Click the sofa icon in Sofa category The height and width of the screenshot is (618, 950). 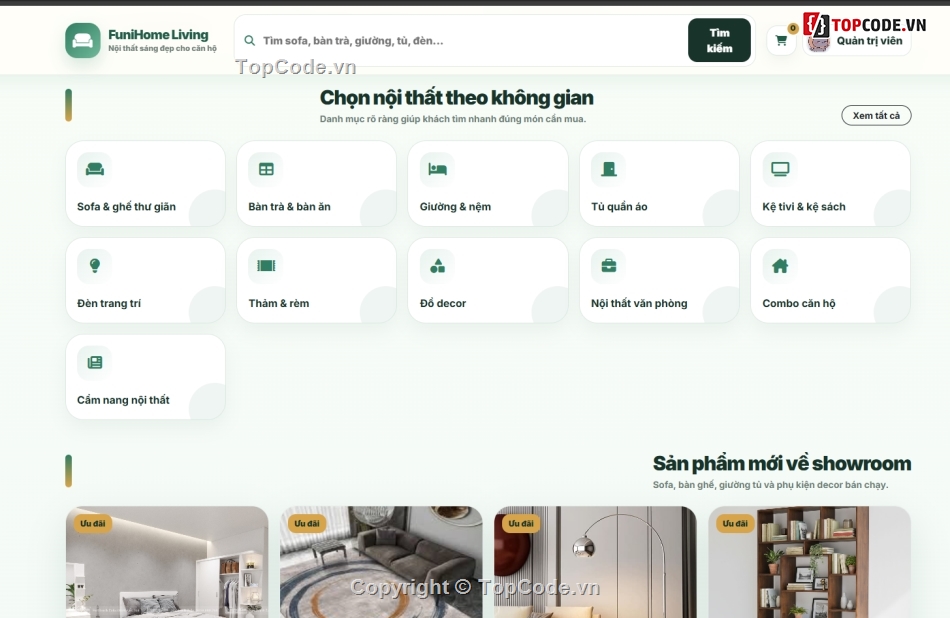[x=95, y=169]
